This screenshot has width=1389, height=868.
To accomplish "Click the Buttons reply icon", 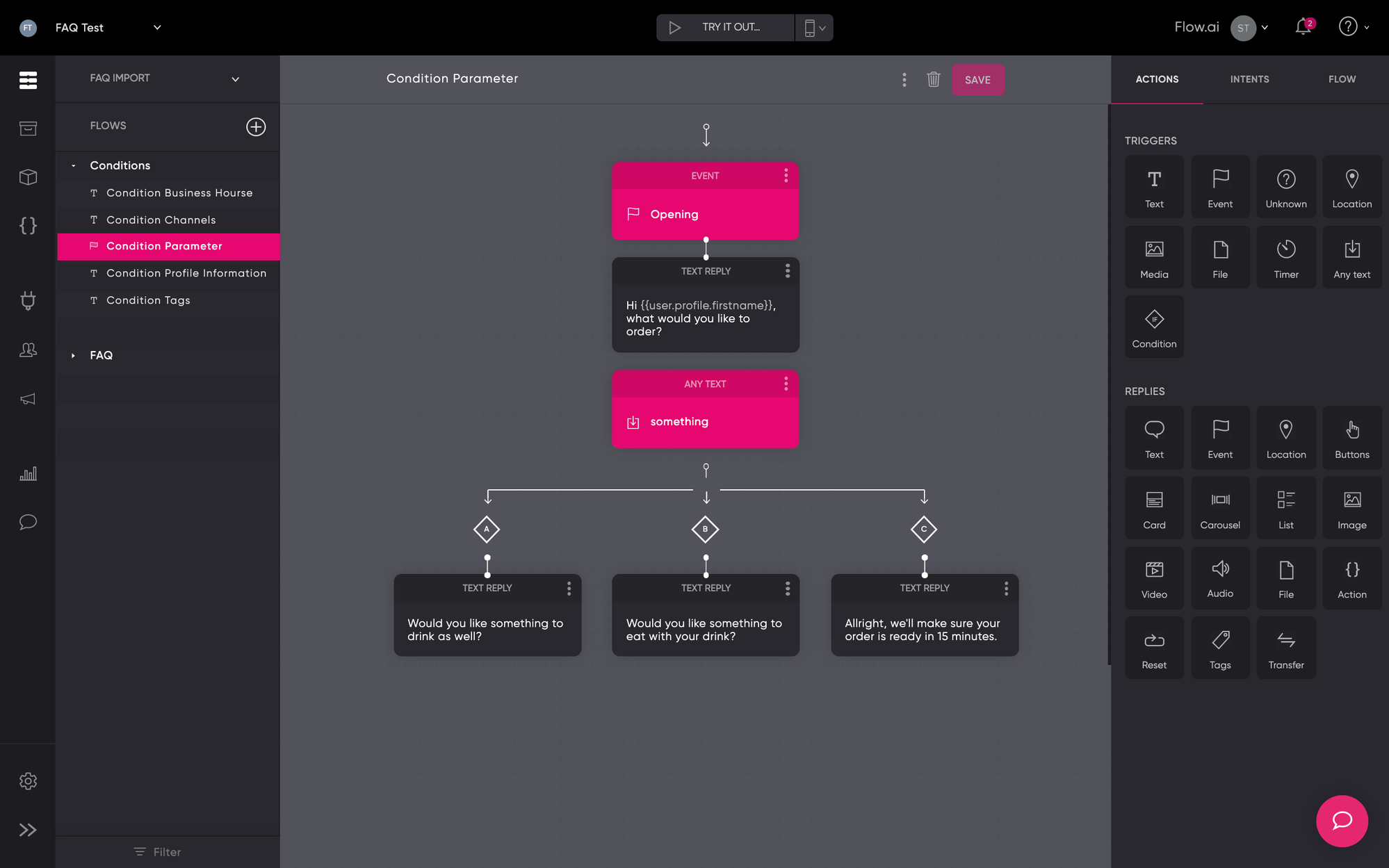I will (x=1351, y=438).
